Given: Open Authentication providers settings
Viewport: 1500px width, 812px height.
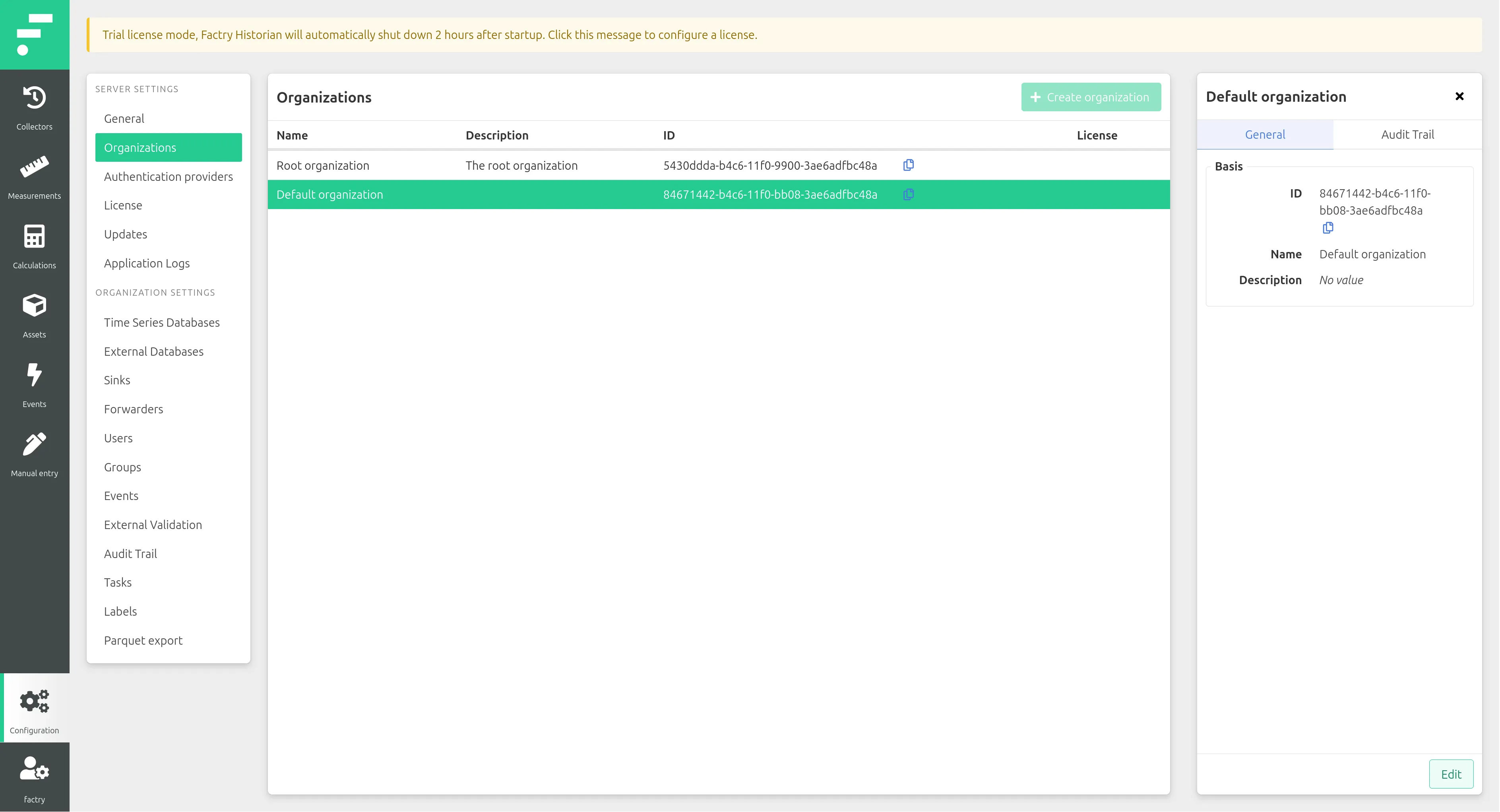Looking at the screenshot, I should click(168, 176).
